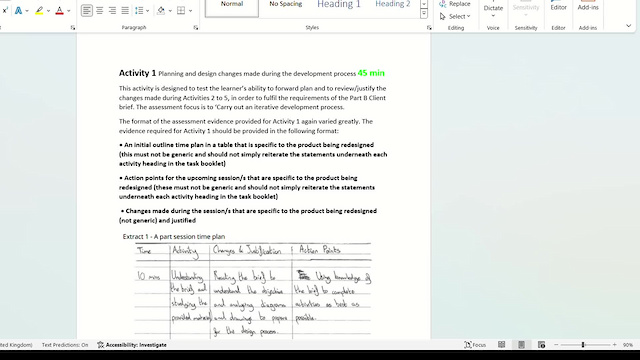Expand text highlight color options
640x360 pixels.
pos(48,11)
